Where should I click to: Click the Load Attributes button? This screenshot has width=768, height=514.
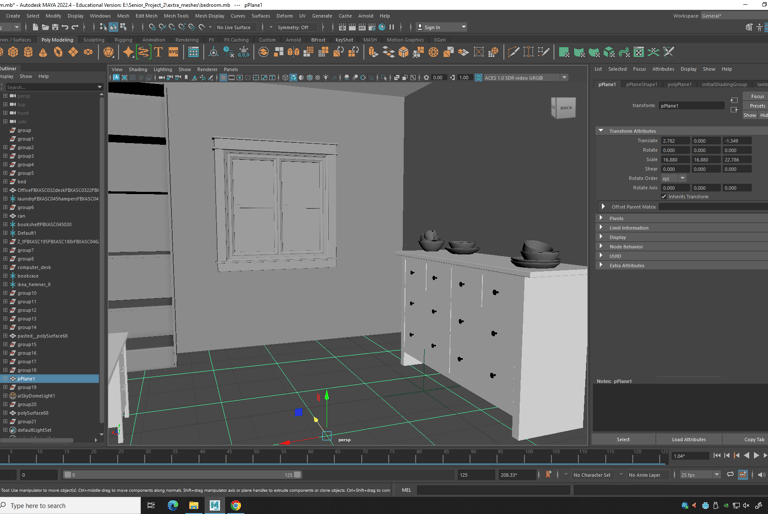pos(689,440)
